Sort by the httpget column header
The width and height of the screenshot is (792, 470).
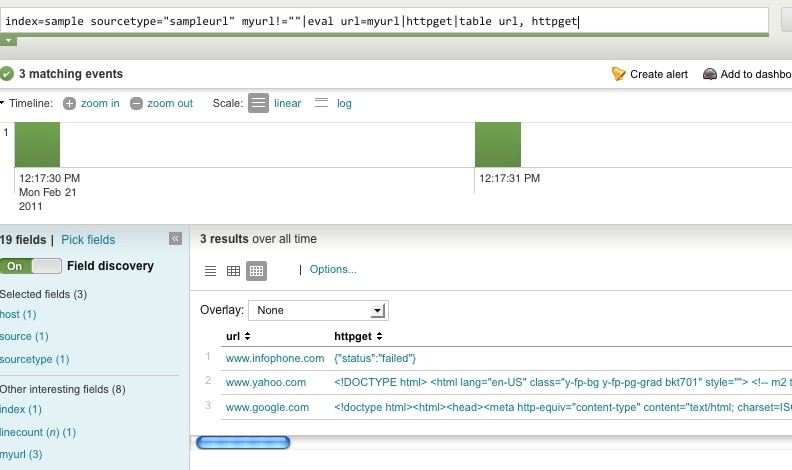pyautogui.click(x=358, y=336)
